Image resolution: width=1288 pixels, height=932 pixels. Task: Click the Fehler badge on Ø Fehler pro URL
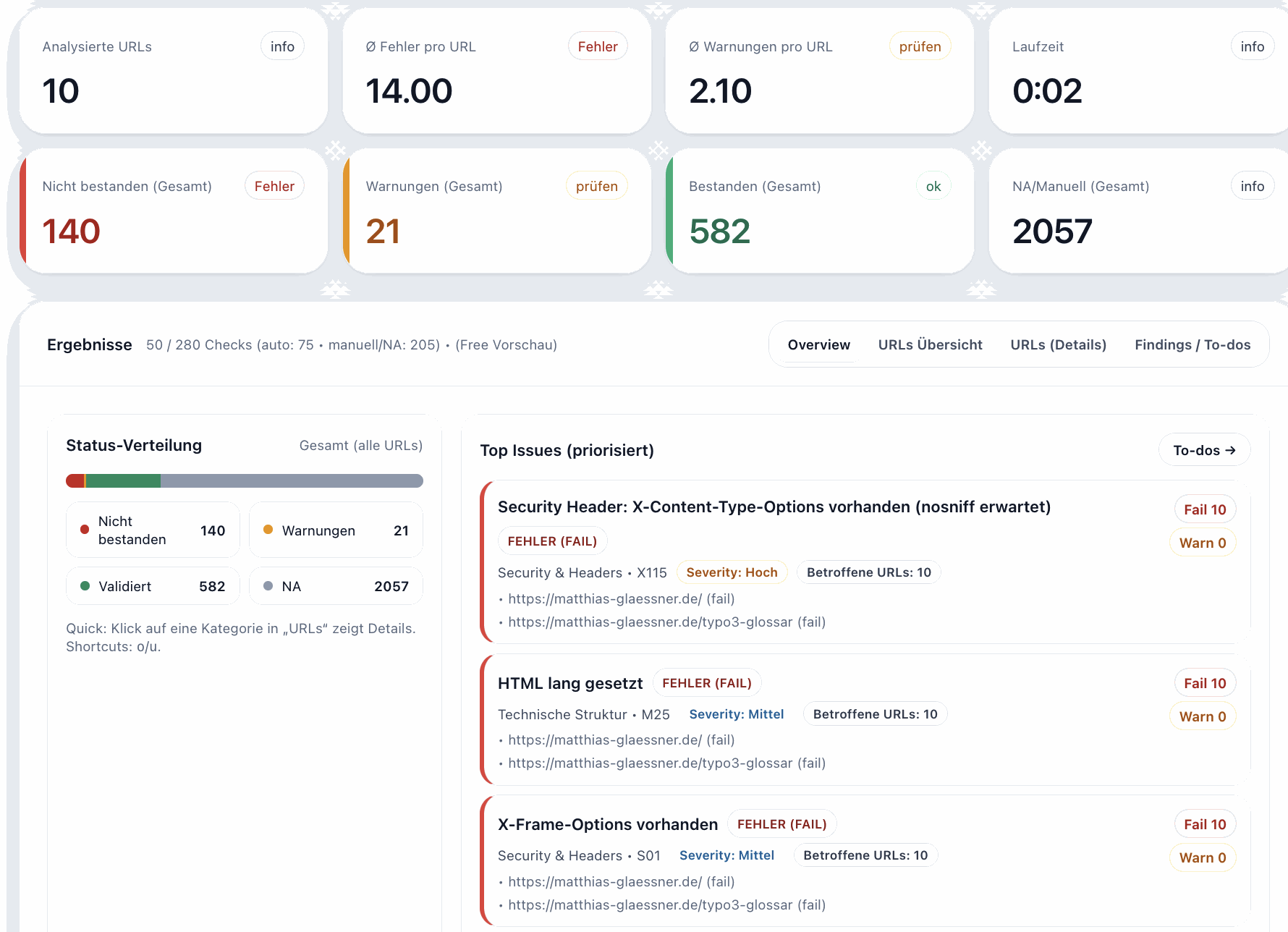pyautogui.click(x=598, y=46)
